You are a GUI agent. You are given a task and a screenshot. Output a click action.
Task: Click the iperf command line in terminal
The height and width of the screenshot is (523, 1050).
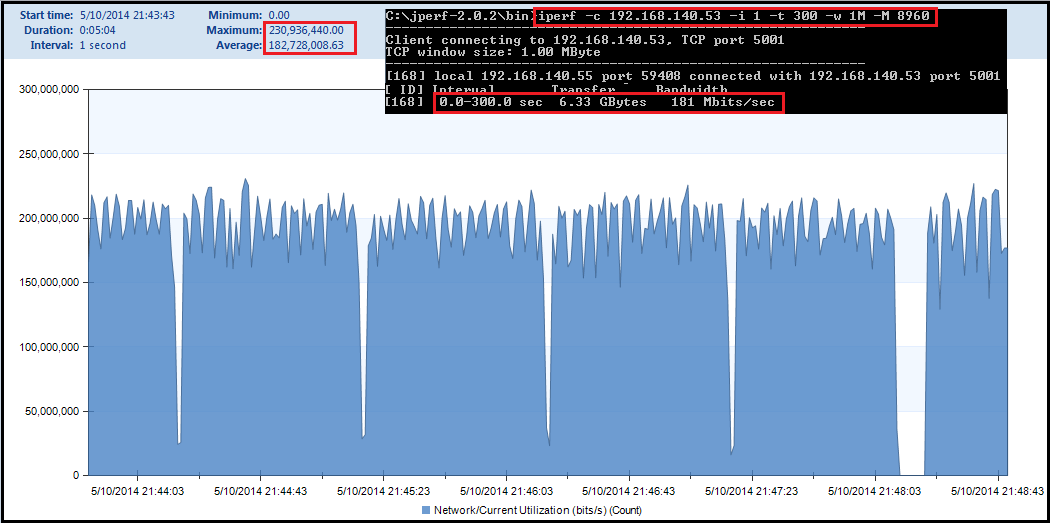click(x=736, y=16)
